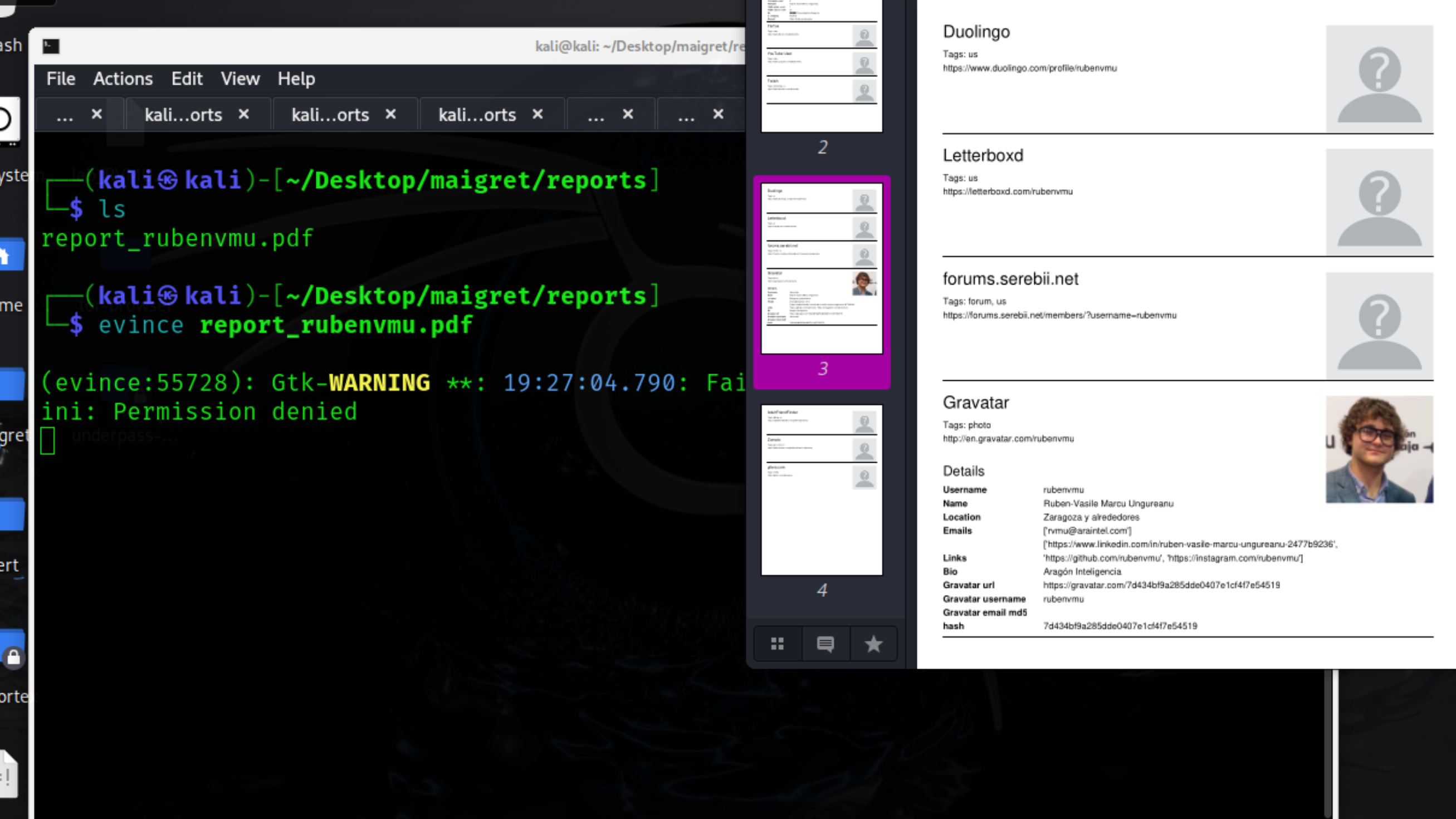Click the gravatar.com hash URL
This screenshot has width=1456, height=819.
point(1161,585)
